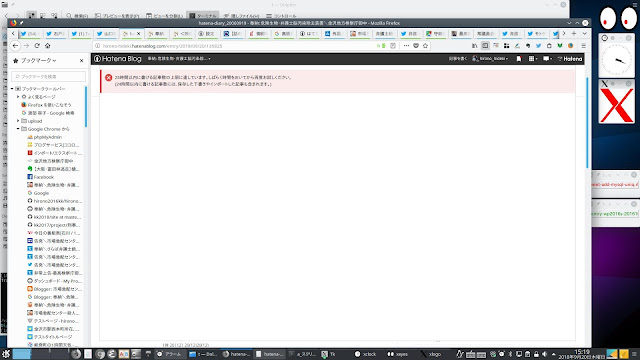640x360 pixels.
Task: Click Hatena logo link at header right
Action: tap(570, 59)
